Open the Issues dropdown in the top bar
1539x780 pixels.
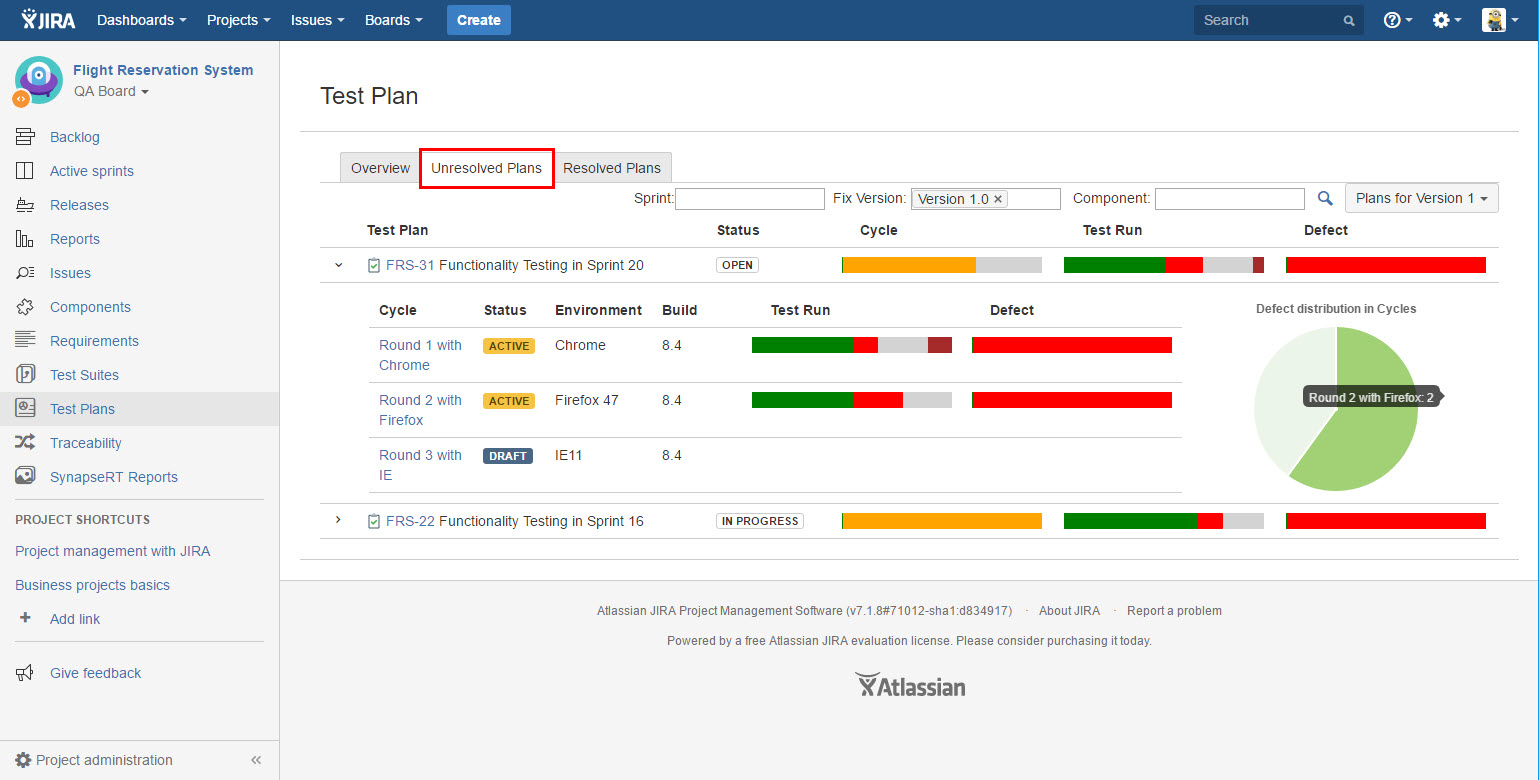click(318, 20)
